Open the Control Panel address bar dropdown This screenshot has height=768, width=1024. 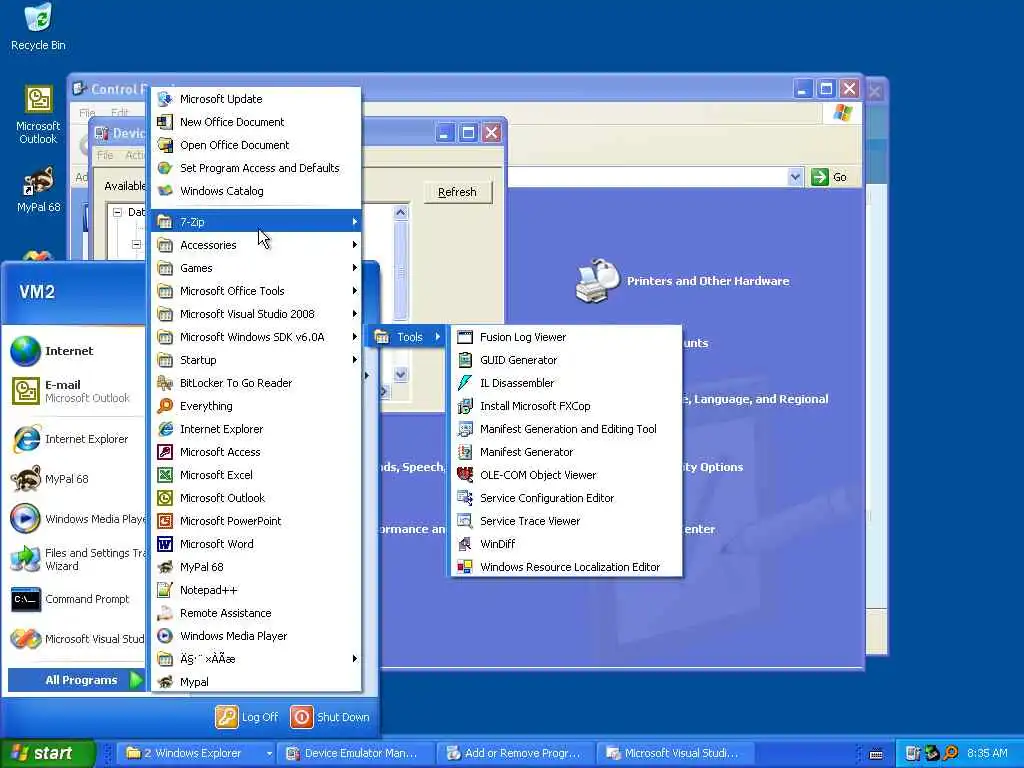[795, 177]
